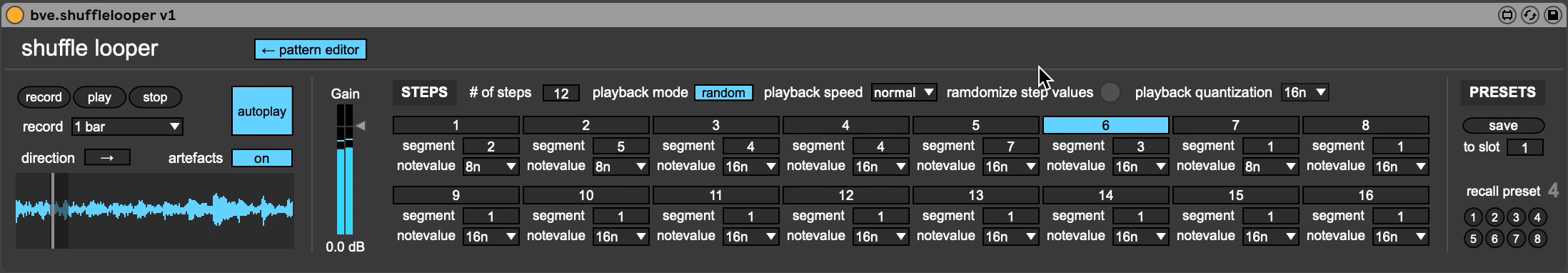Viewport: 1568px width, 273px height.
Task: Open the playback quantization 16n dropdown
Action: [1305, 92]
